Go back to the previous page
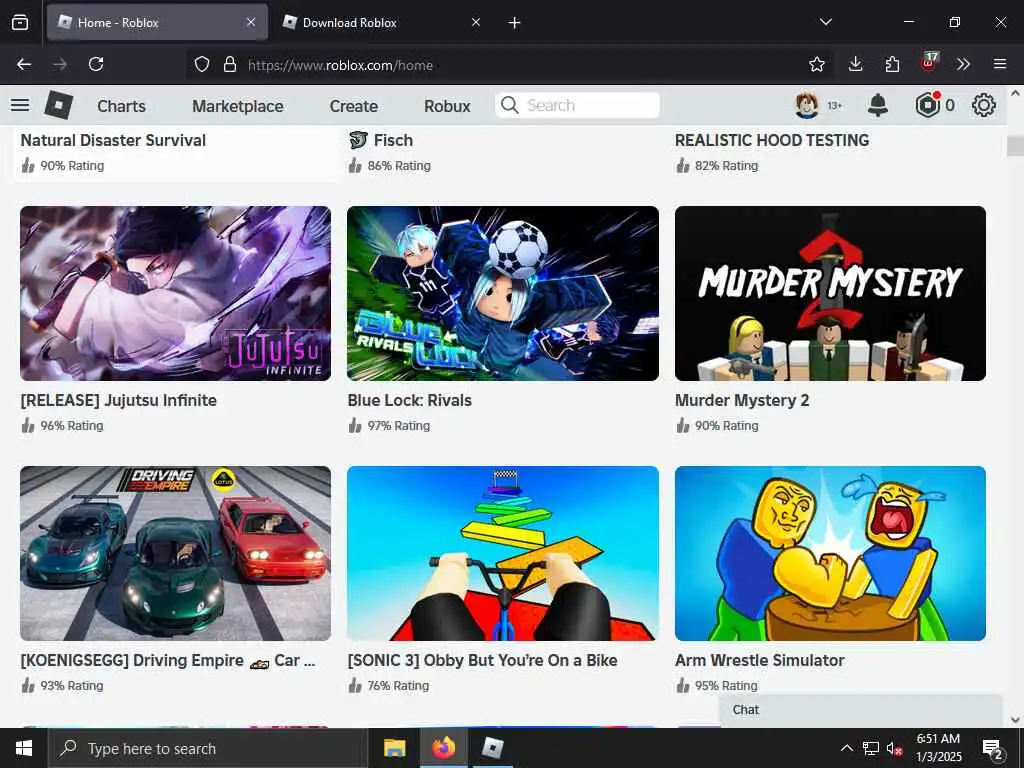The width and height of the screenshot is (1024, 768). click(24, 64)
